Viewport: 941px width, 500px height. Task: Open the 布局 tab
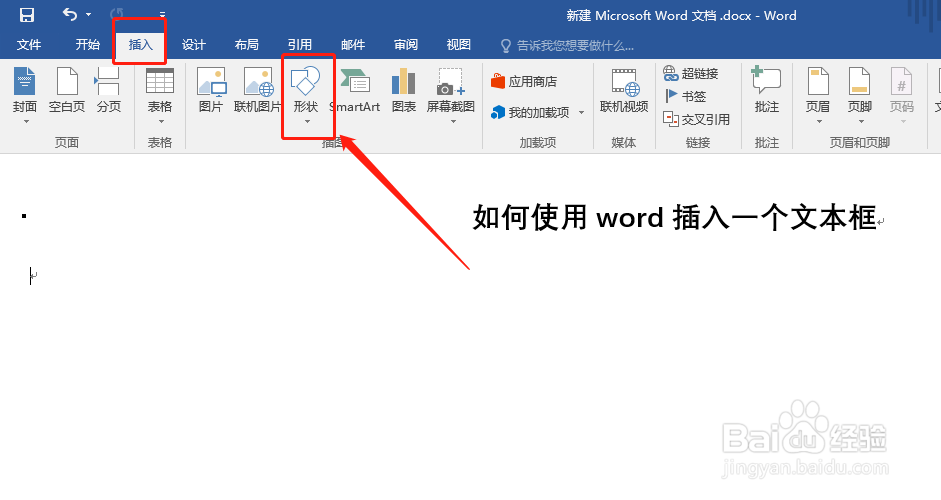coord(246,45)
